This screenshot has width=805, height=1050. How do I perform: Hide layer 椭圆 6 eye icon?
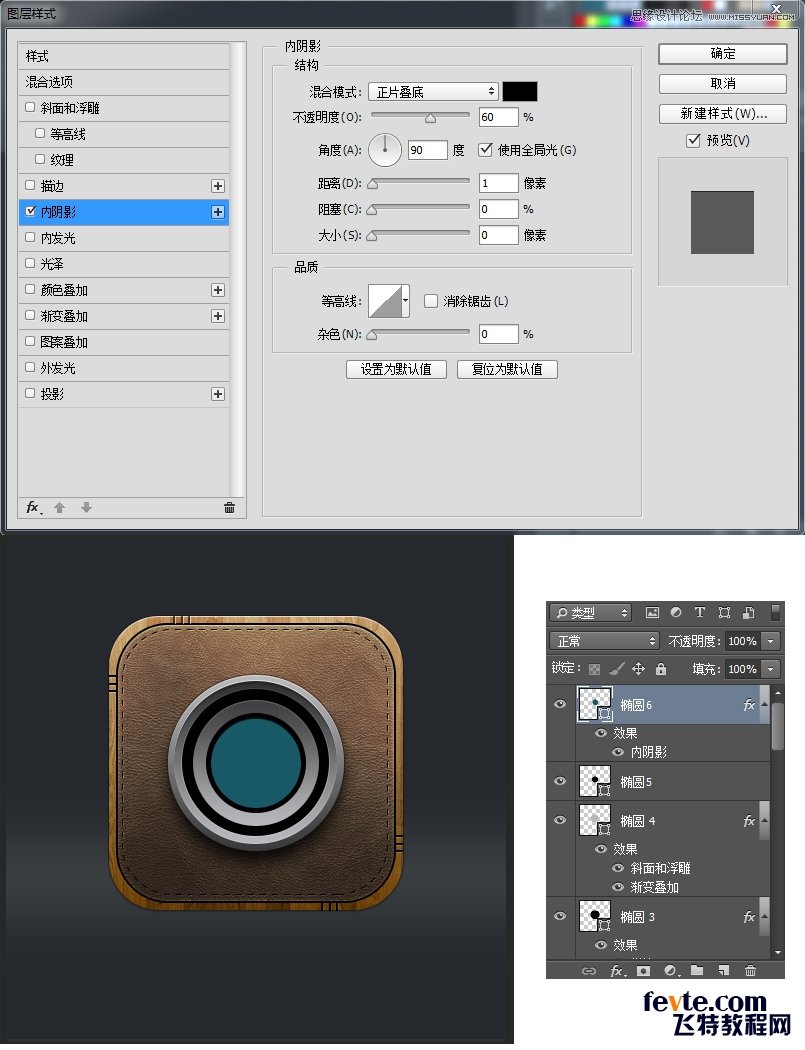(561, 704)
